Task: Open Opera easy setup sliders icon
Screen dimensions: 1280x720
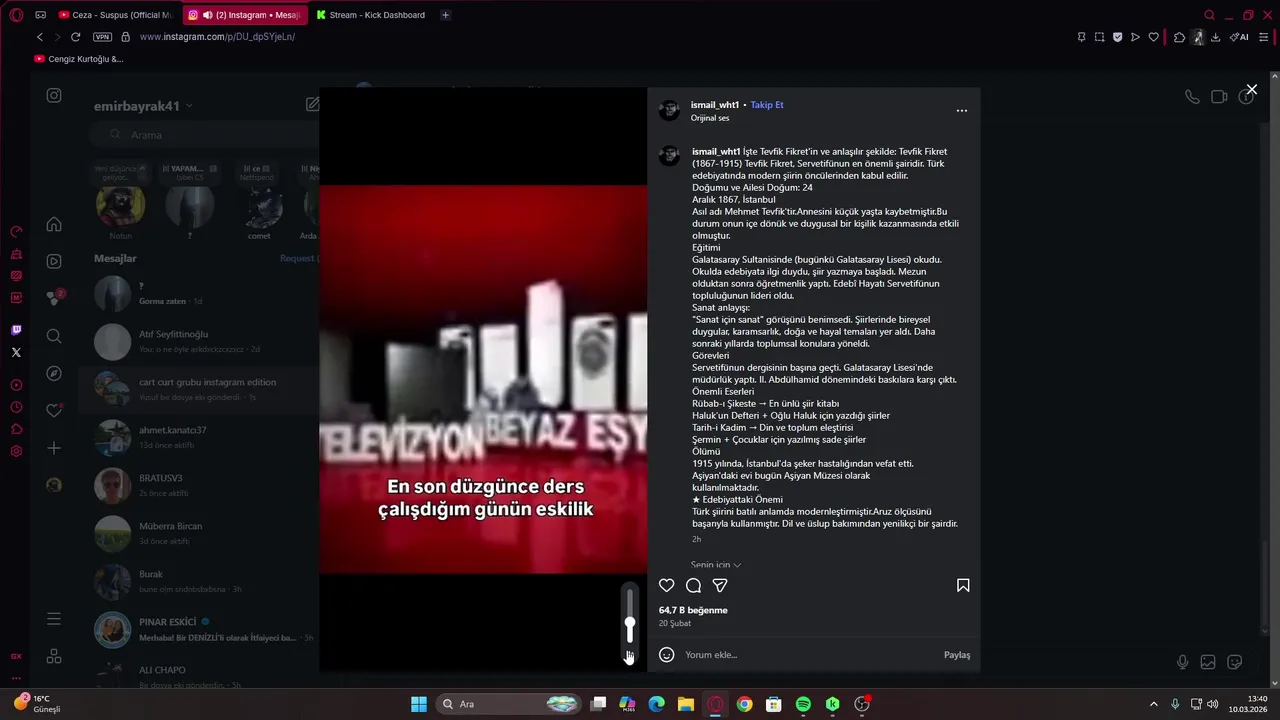Action: [1263, 37]
